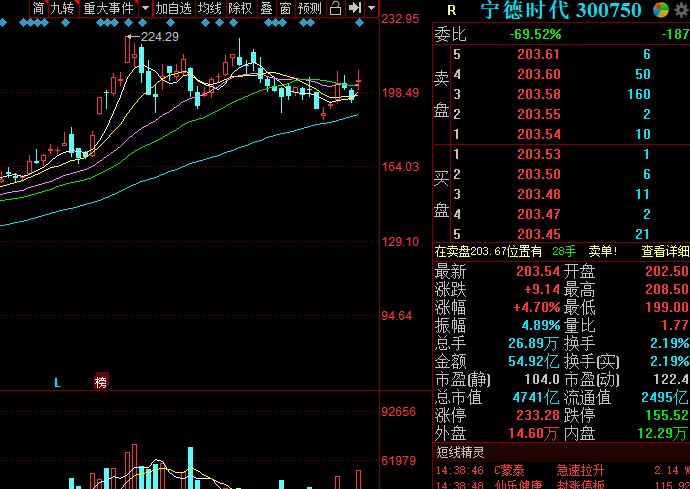The image size is (690, 489).
Task: Click the 164.03 price axis label
Action: (400, 167)
